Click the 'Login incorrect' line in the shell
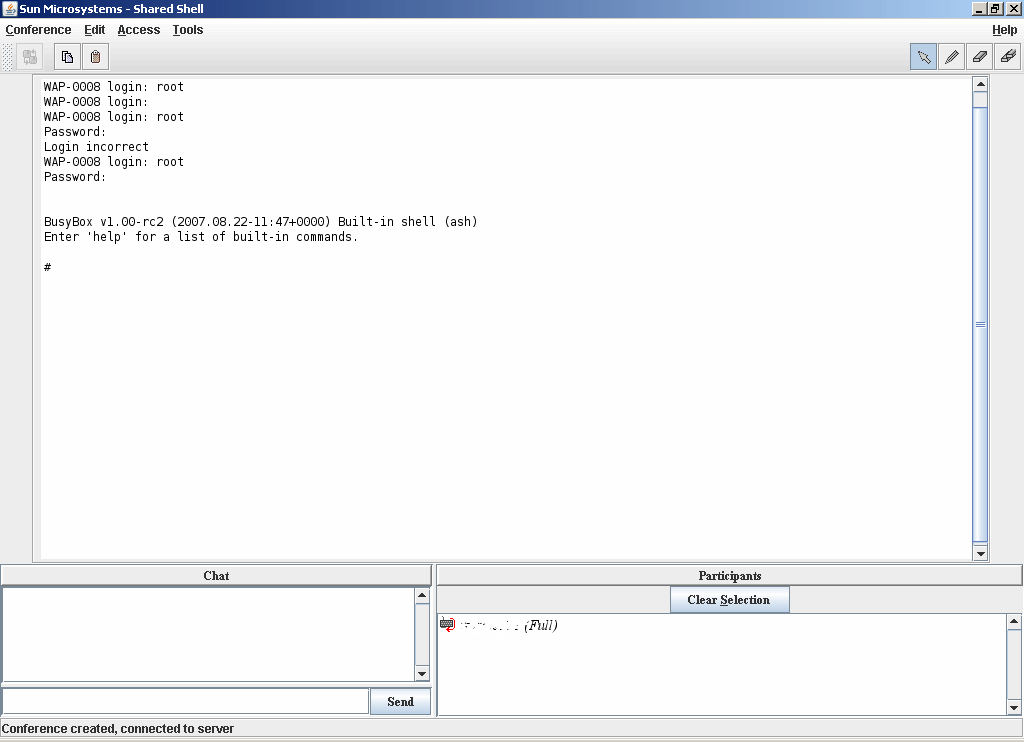 click(x=96, y=147)
